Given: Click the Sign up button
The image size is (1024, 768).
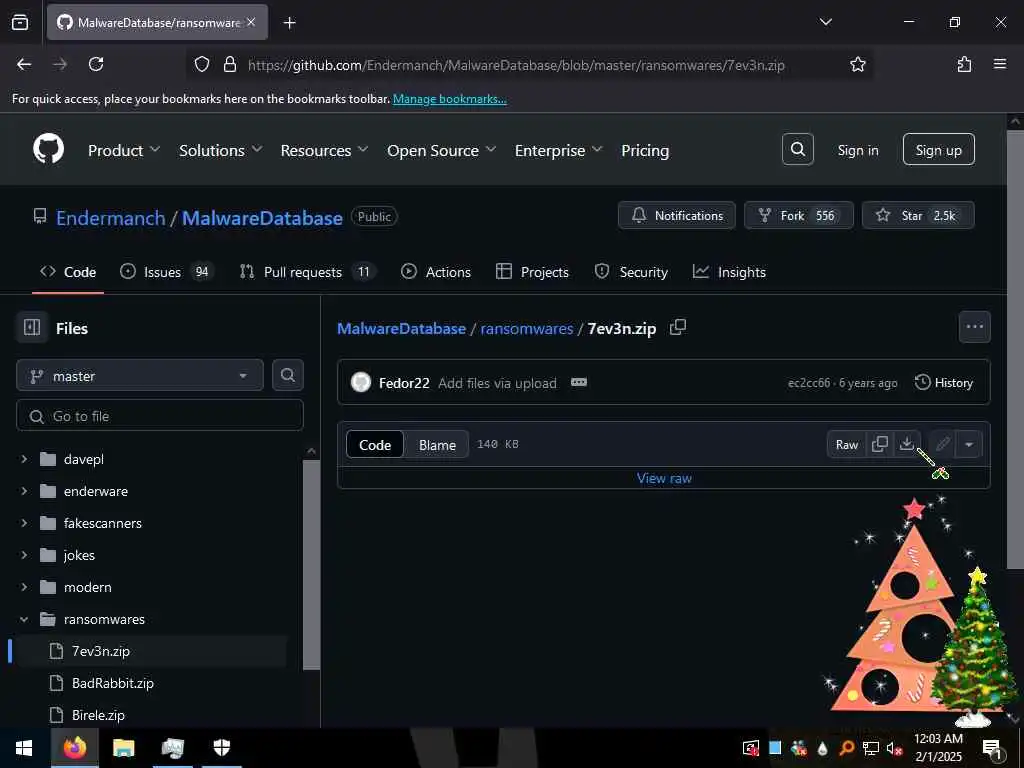Looking at the screenshot, I should point(938,150).
